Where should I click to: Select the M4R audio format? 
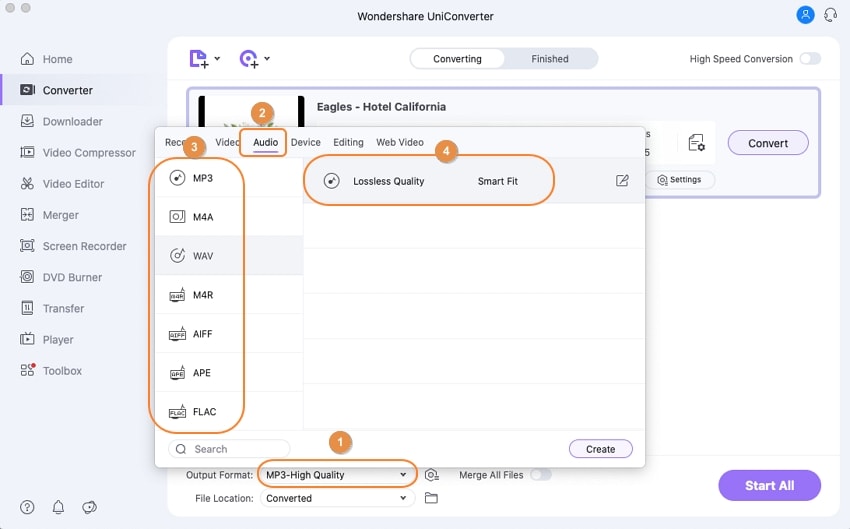pyautogui.click(x=229, y=295)
